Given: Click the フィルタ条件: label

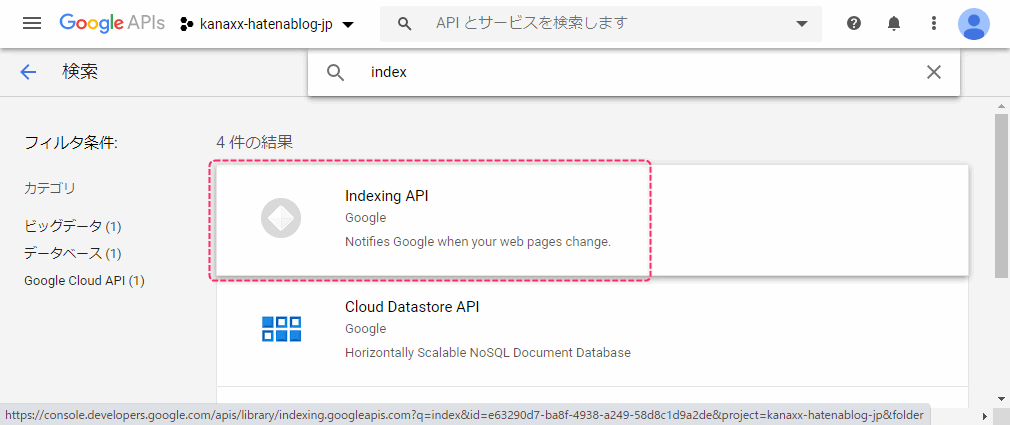Looking at the screenshot, I should pyautogui.click(x=71, y=143).
